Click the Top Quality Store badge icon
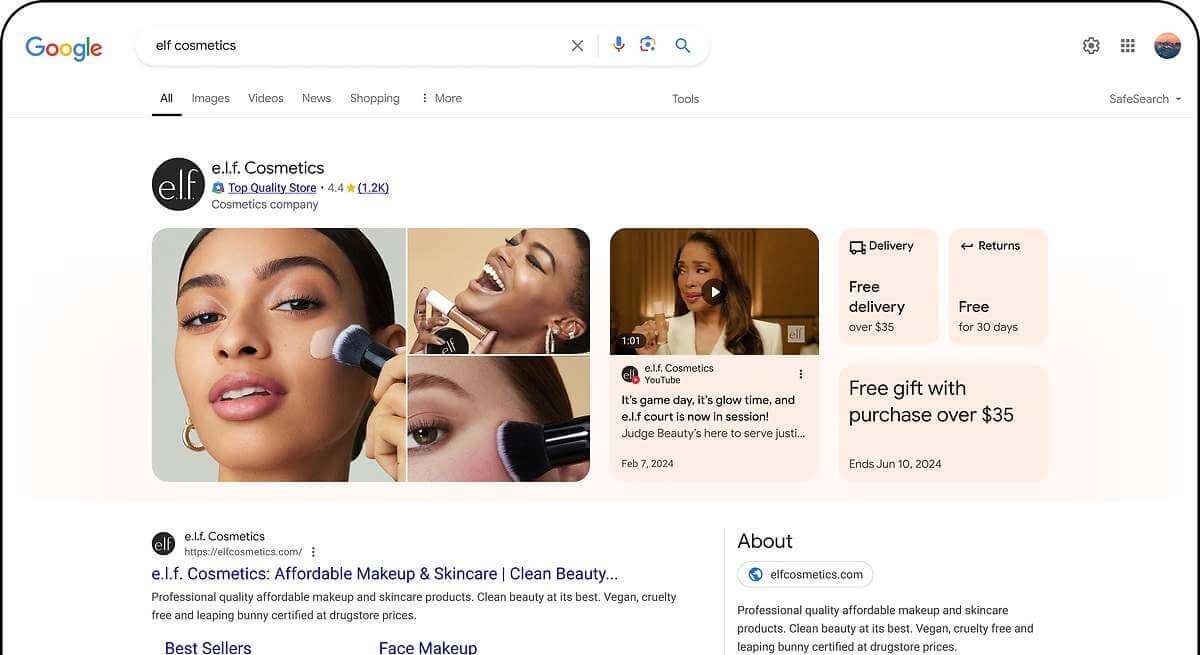Image resolution: width=1200 pixels, height=655 pixels. [218, 188]
